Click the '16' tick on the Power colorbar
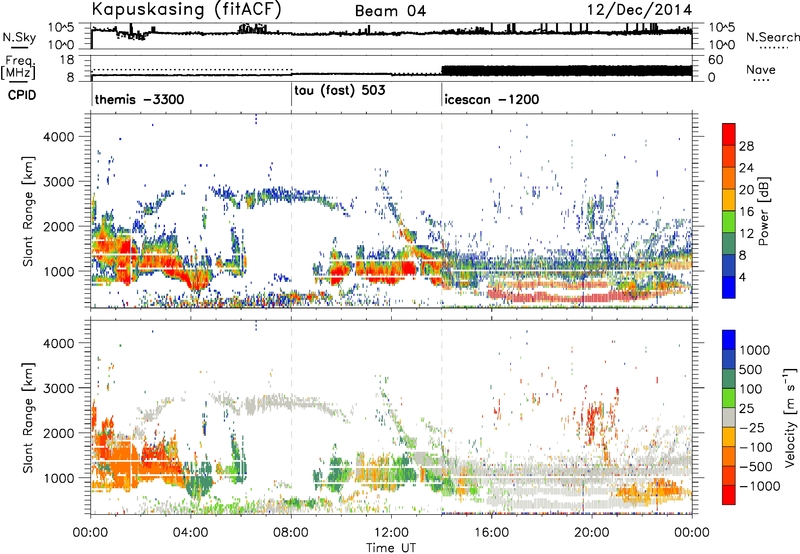The width and height of the screenshot is (800, 554). point(746,212)
